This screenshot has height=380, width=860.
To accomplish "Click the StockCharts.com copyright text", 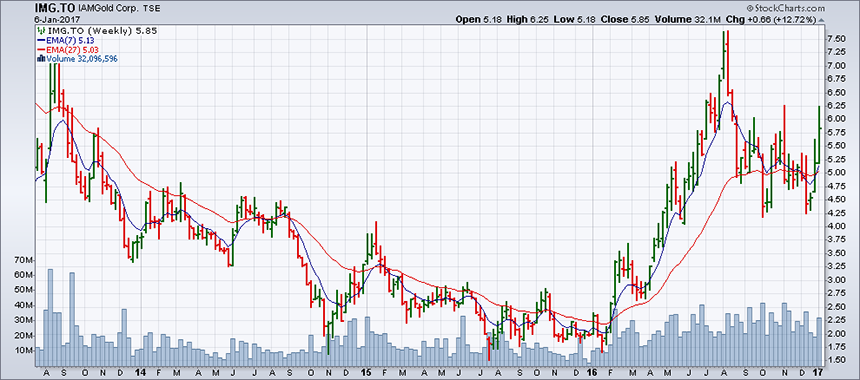I will (785, 8).
